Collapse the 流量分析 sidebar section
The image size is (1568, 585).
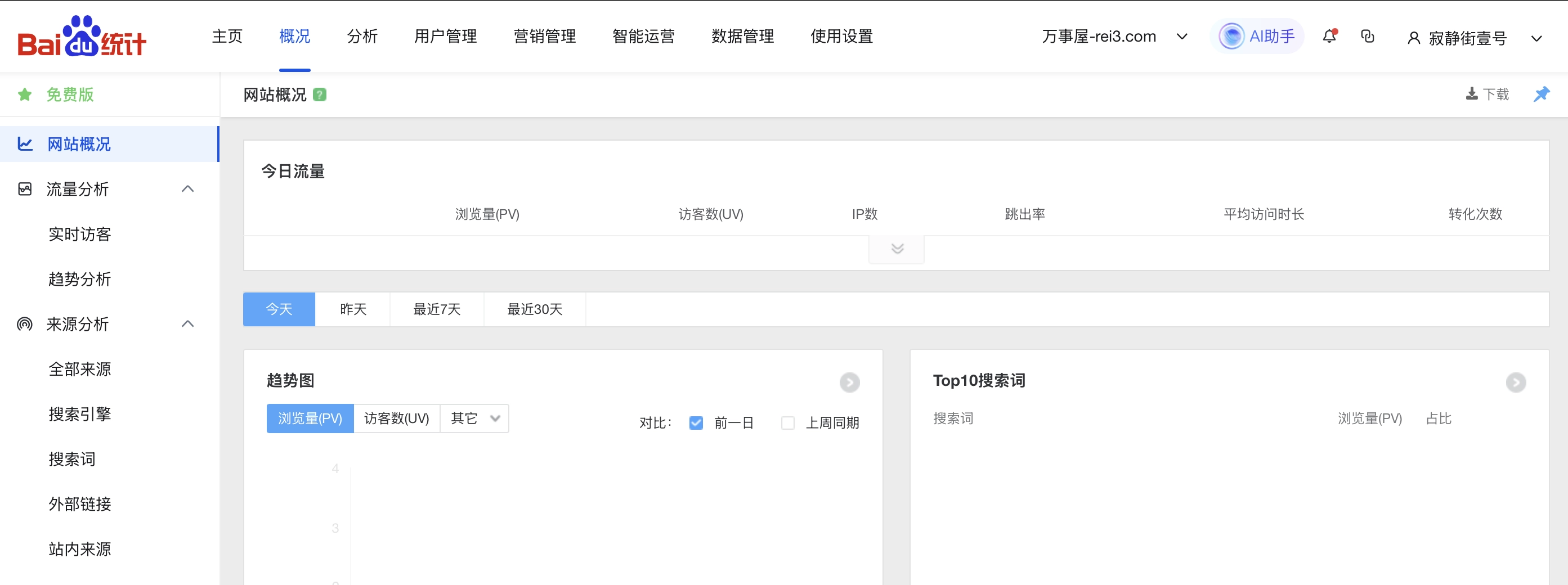click(x=187, y=189)
